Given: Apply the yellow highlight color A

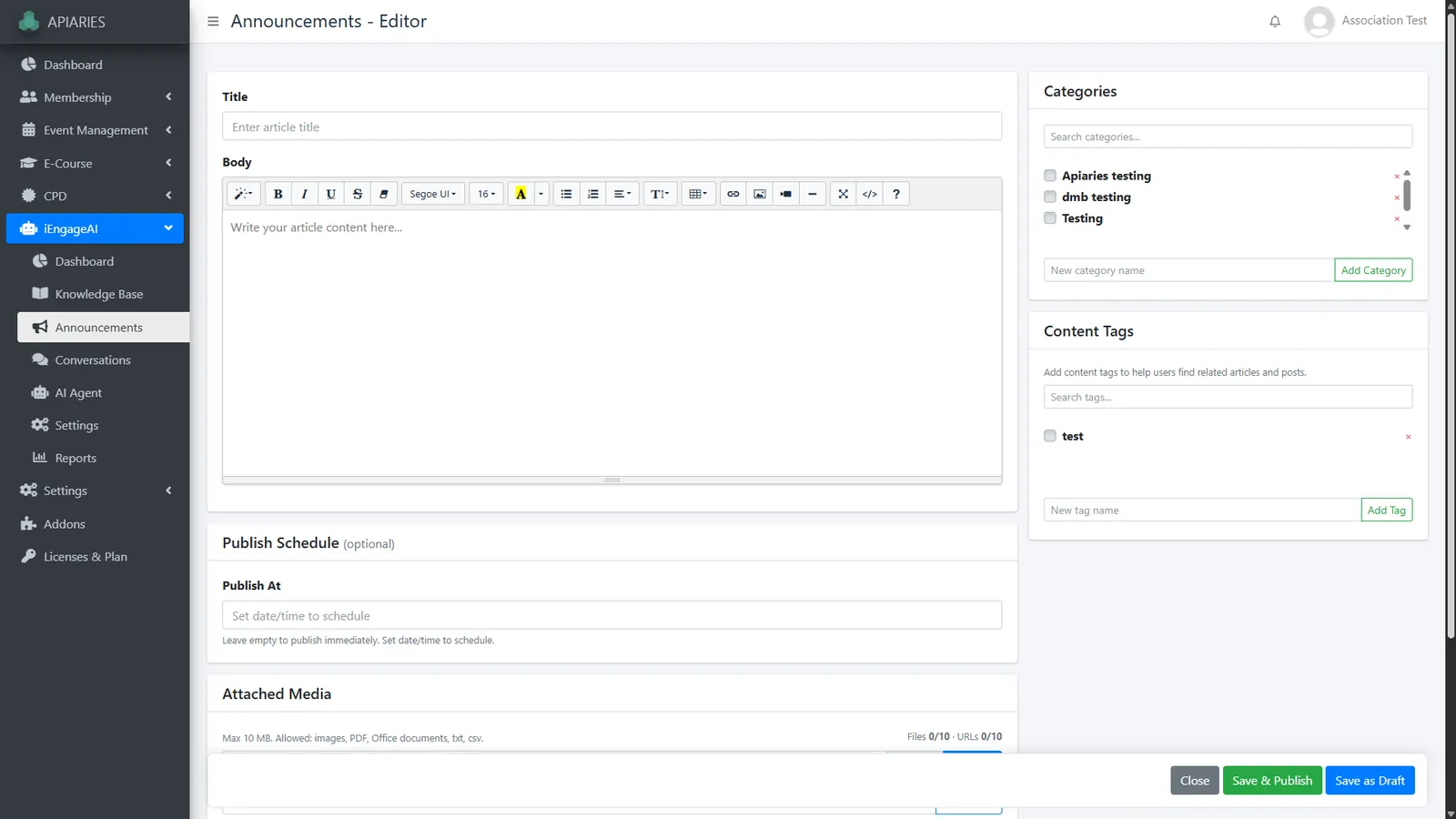Looking at the screenshot, I should pos(521,194).
